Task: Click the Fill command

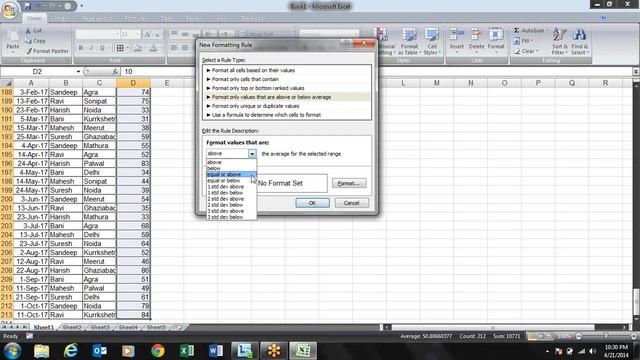Action: (524, 41)
